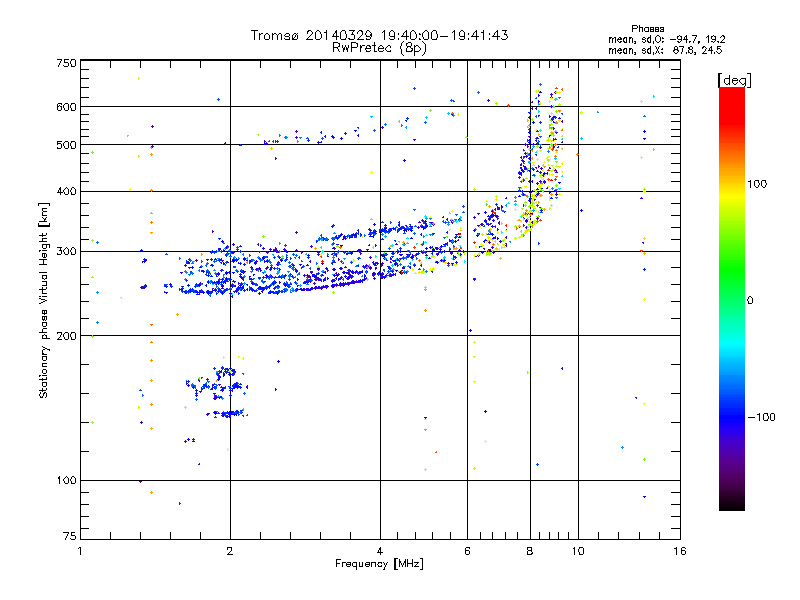
Task: Click the '600' height axis tick label
Action: 66,107
